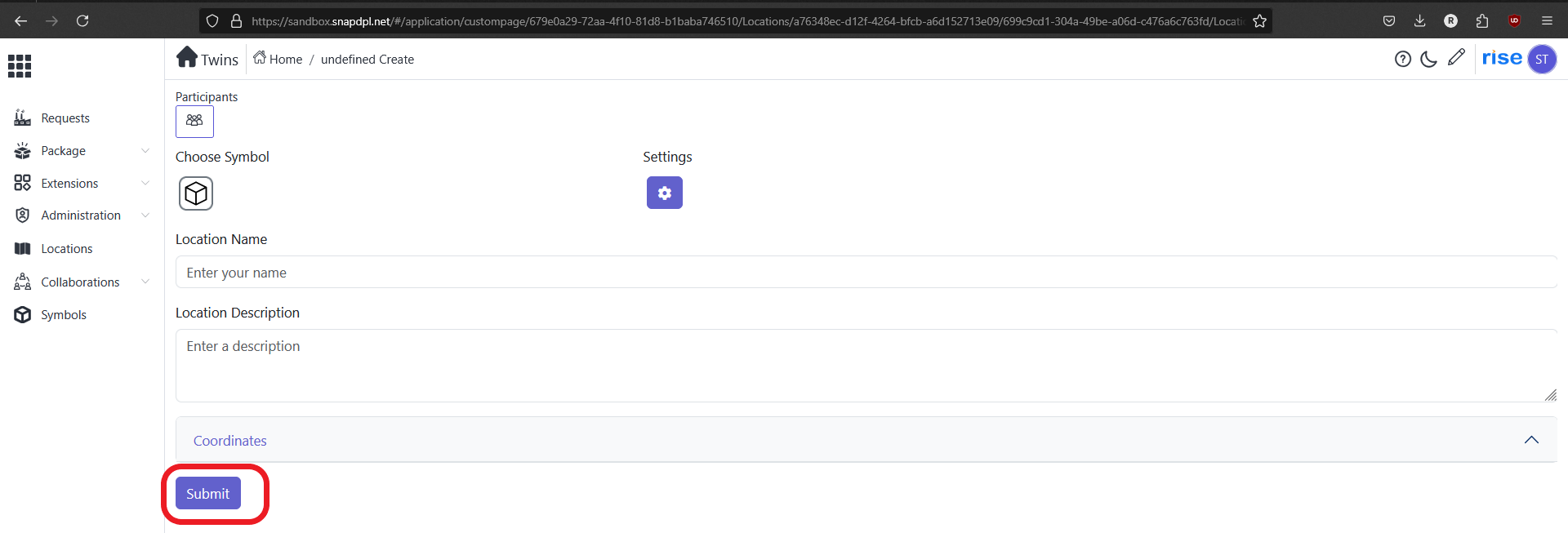This screenshot has height=533, width=1568.
Task: Click the pencil edit icon in header
Action: (1456, 57)
